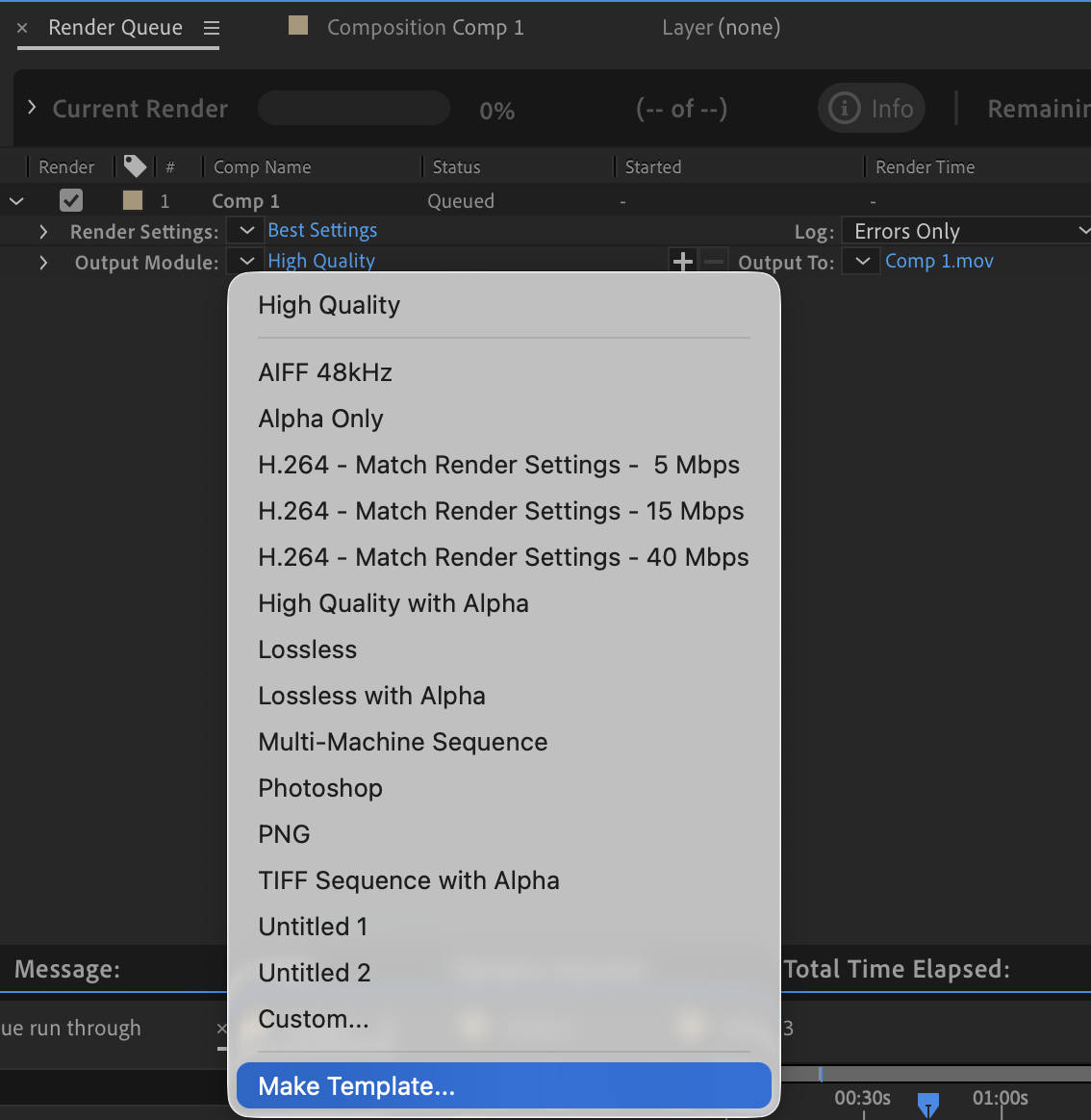The height and width of the screenshot is (1120, 1091).
Task: Open the Log Errors Only dropdown
Action: tap(962, 231)
